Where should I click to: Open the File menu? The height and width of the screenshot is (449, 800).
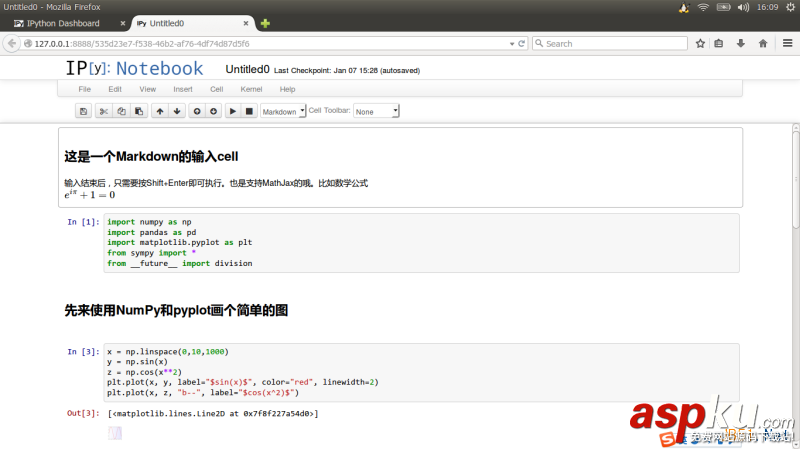click(85, 89)
